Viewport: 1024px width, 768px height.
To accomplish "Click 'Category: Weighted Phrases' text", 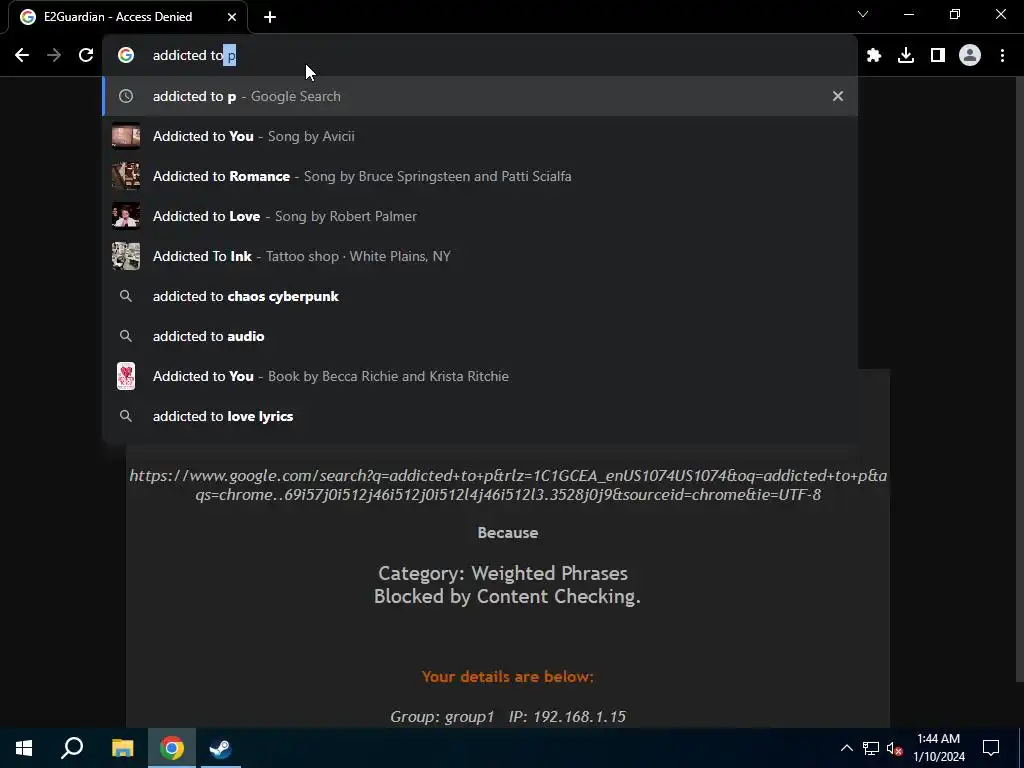I will coord(503,573).
